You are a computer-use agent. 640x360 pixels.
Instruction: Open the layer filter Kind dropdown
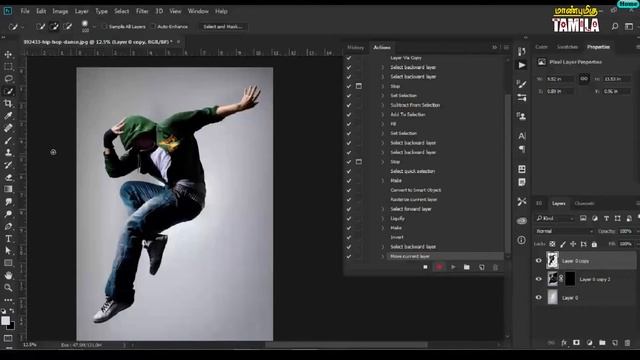coord(555,218)
